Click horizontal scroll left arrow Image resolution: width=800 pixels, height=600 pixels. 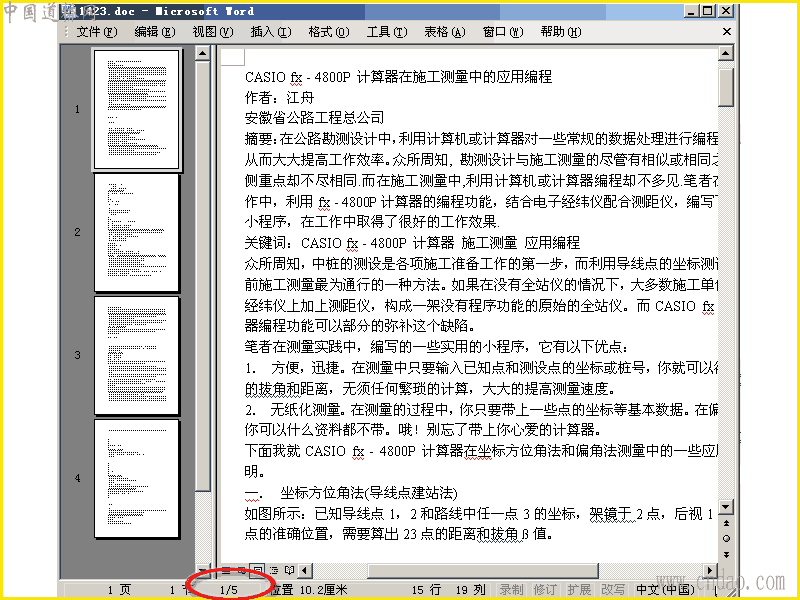click(x=305, y=570)
